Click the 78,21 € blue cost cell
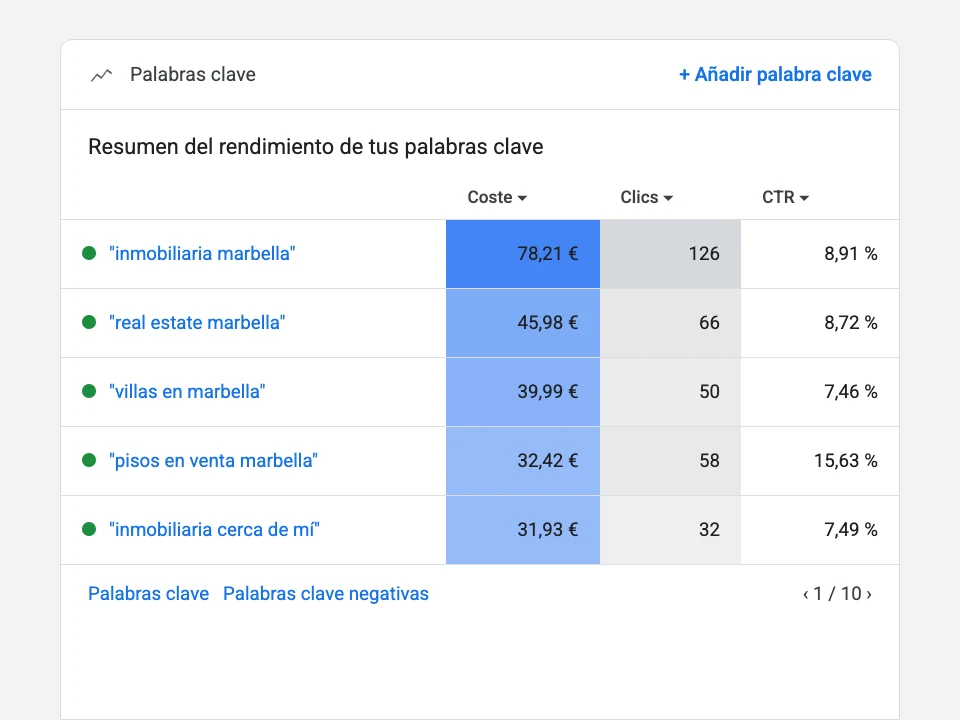This screenshot has height=720, width=960. click(523, 254)
